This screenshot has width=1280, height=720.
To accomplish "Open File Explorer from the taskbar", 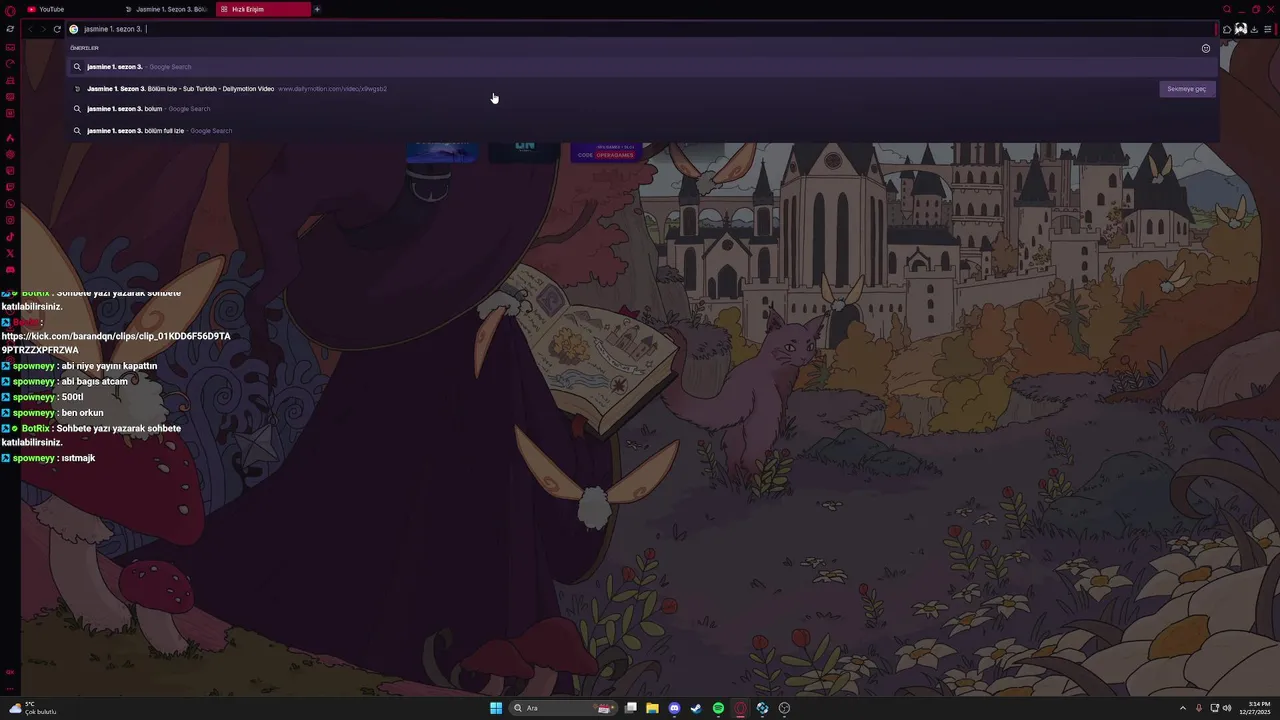I will tap(652, 708).
